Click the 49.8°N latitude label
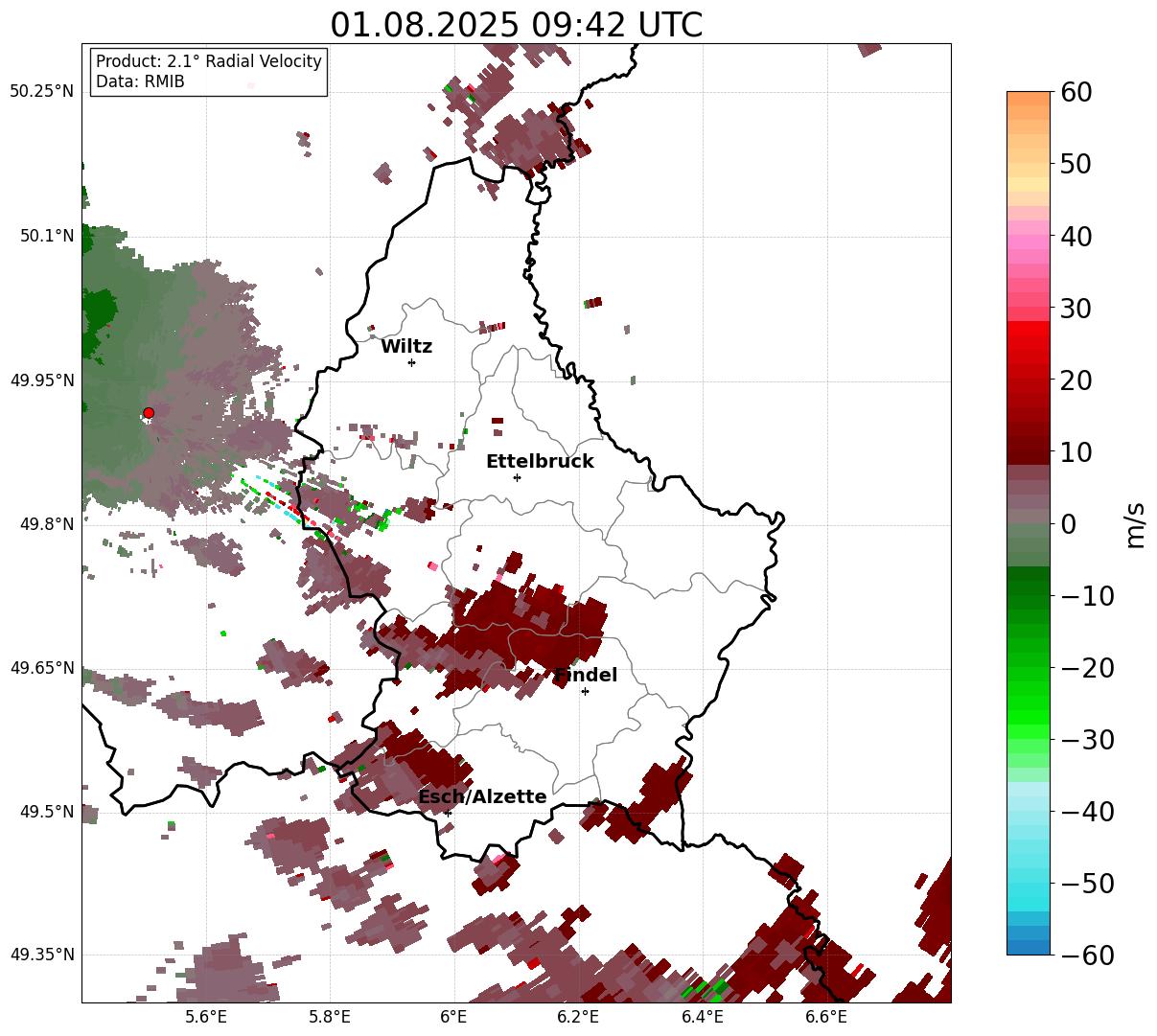1157x1036 pixels. (46, 524)
